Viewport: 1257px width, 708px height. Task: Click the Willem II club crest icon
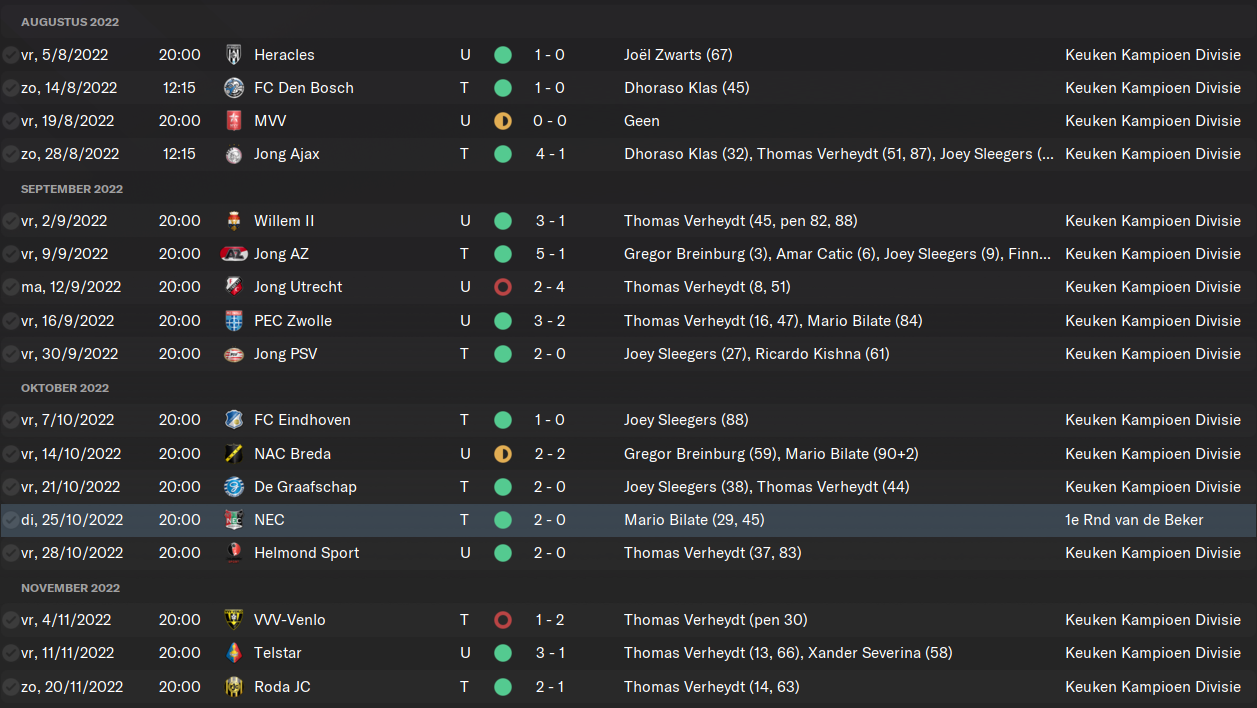234,221
